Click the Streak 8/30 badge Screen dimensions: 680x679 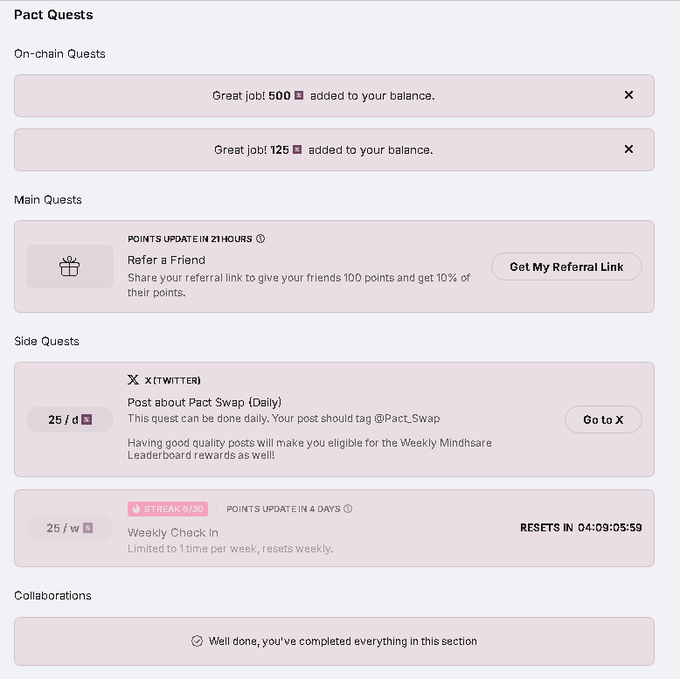[x=167, y=509]
